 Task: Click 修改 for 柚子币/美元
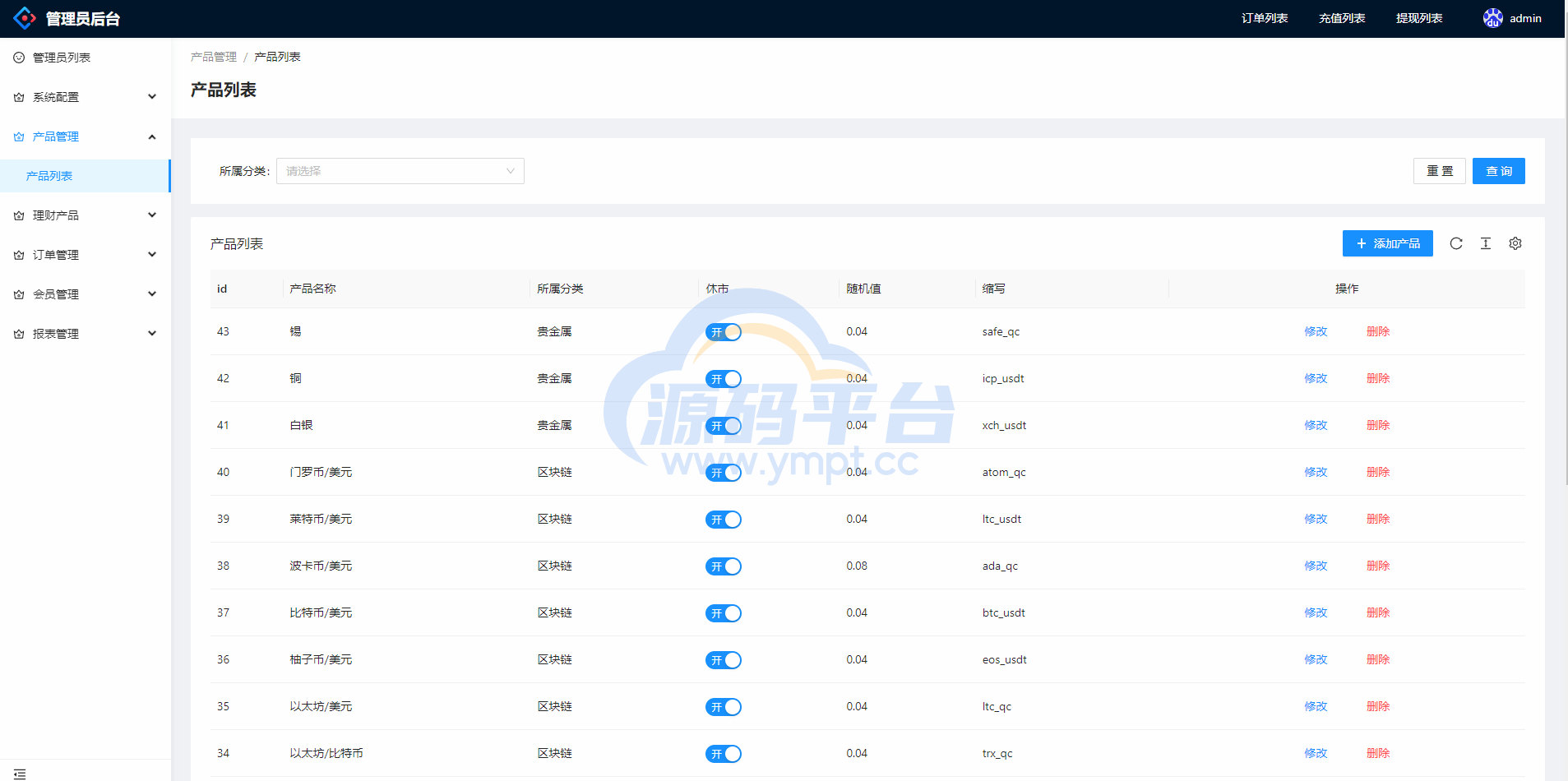[x=1316, y=659]
